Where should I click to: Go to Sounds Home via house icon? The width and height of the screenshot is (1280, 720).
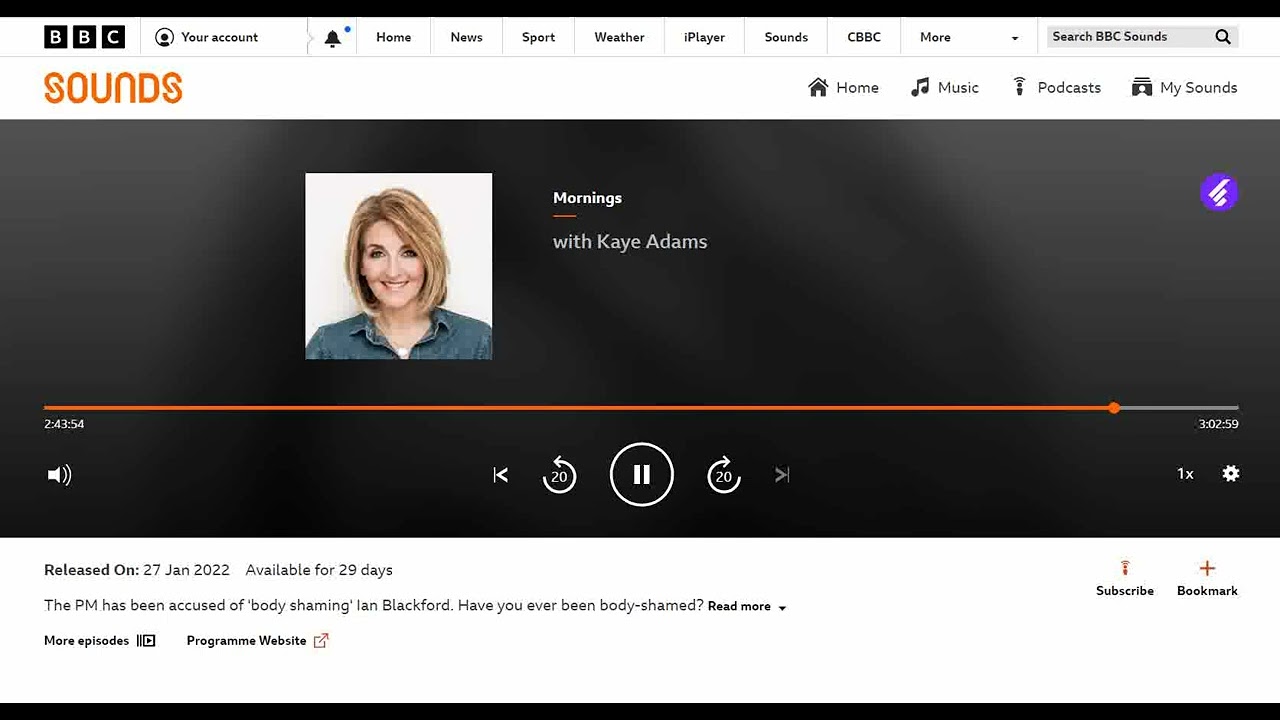pos(818,87)
